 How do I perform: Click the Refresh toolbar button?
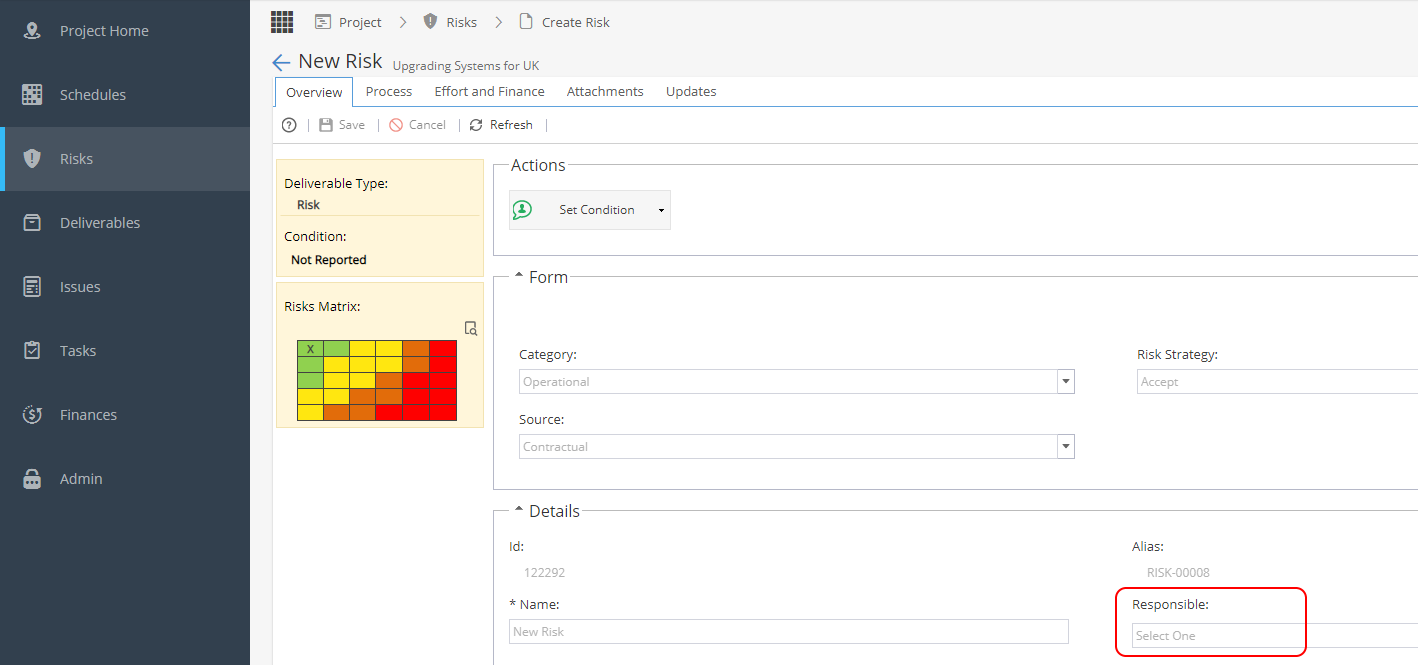click(x=501, y=125)
